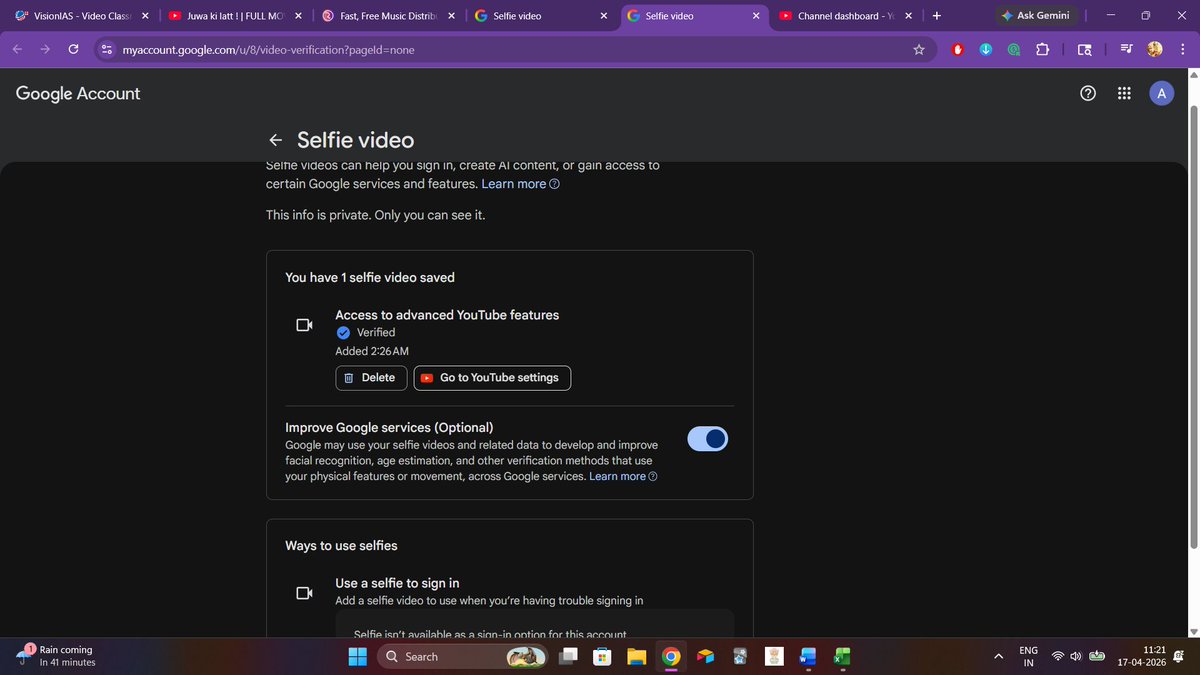The width and height of the screenshot is (1200, 675).
Task: Open the media controls music icon
Action: coord(1127,49)
